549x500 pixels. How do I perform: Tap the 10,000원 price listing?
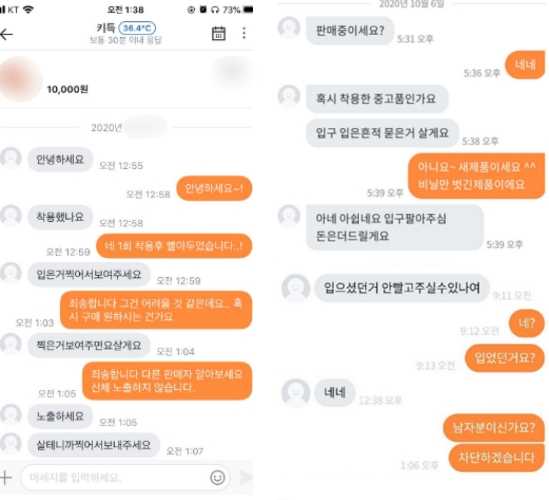(x=67, y=89)
